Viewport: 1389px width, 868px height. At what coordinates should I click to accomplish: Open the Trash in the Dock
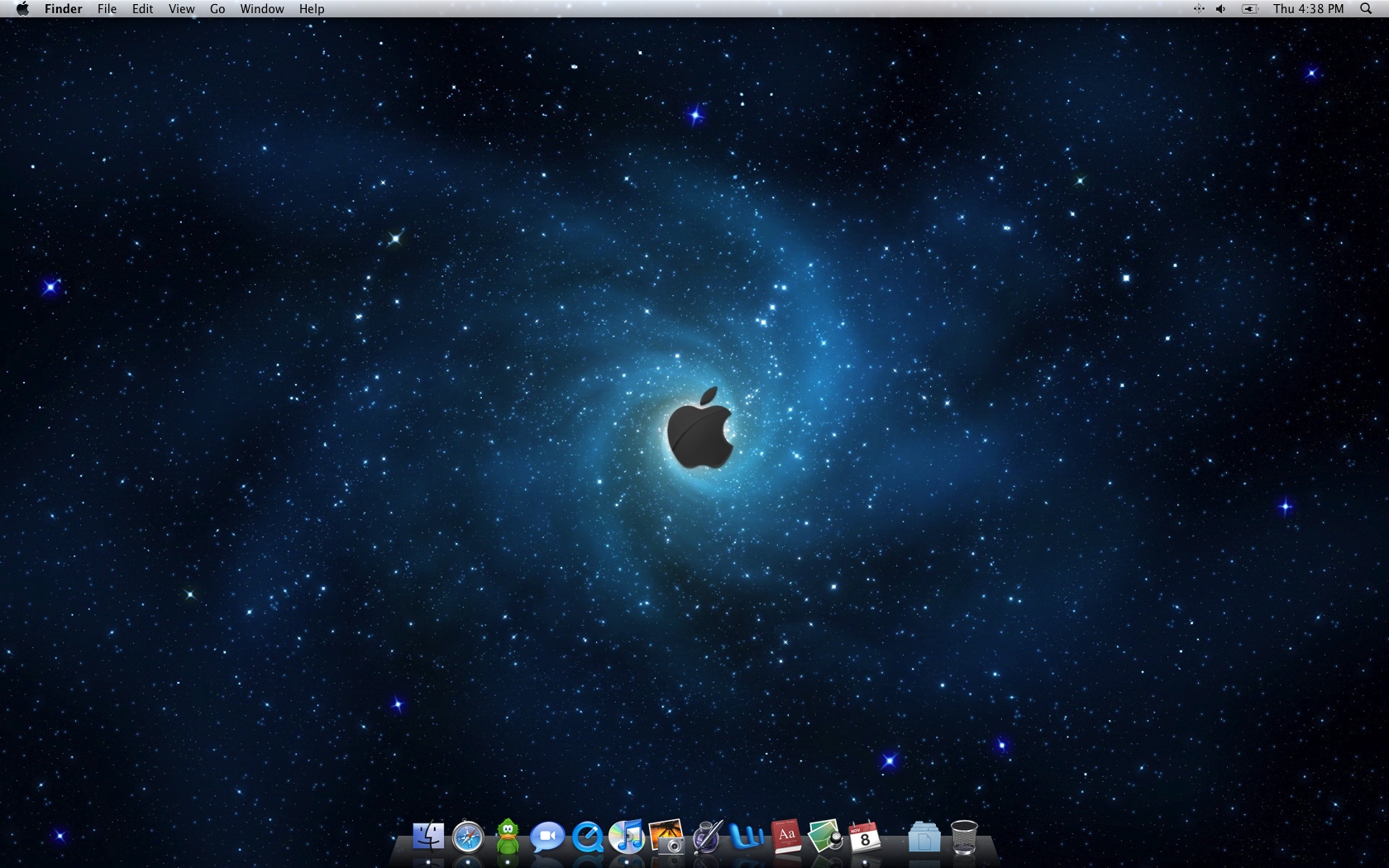[x=964, y=837]
